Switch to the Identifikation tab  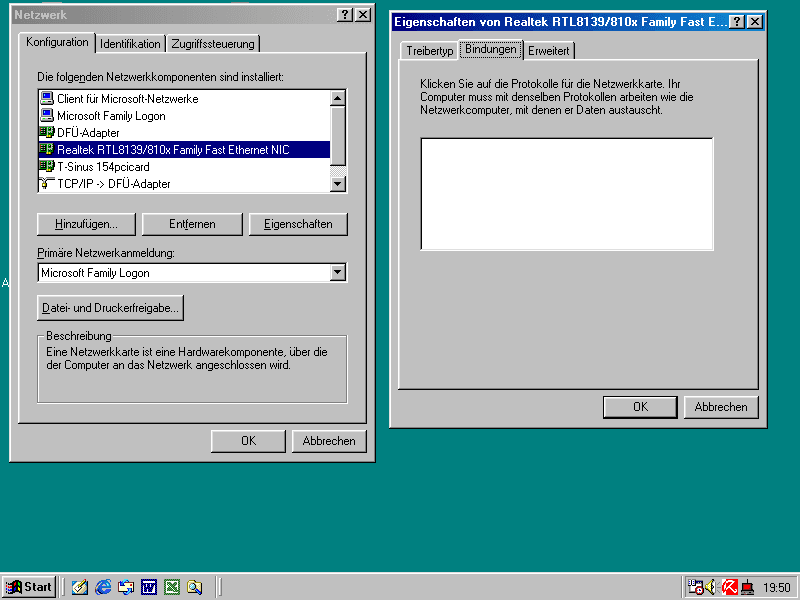coord(130,44)
